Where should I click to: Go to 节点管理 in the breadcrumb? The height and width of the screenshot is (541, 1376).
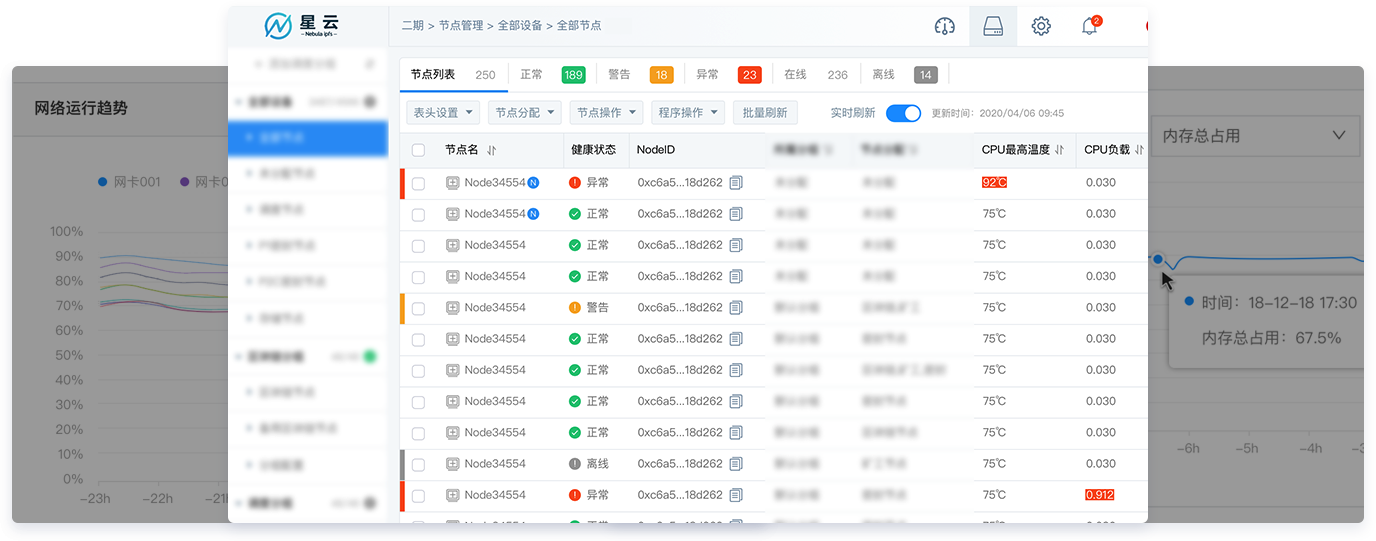pyautogui.click(x=461, y=26)
